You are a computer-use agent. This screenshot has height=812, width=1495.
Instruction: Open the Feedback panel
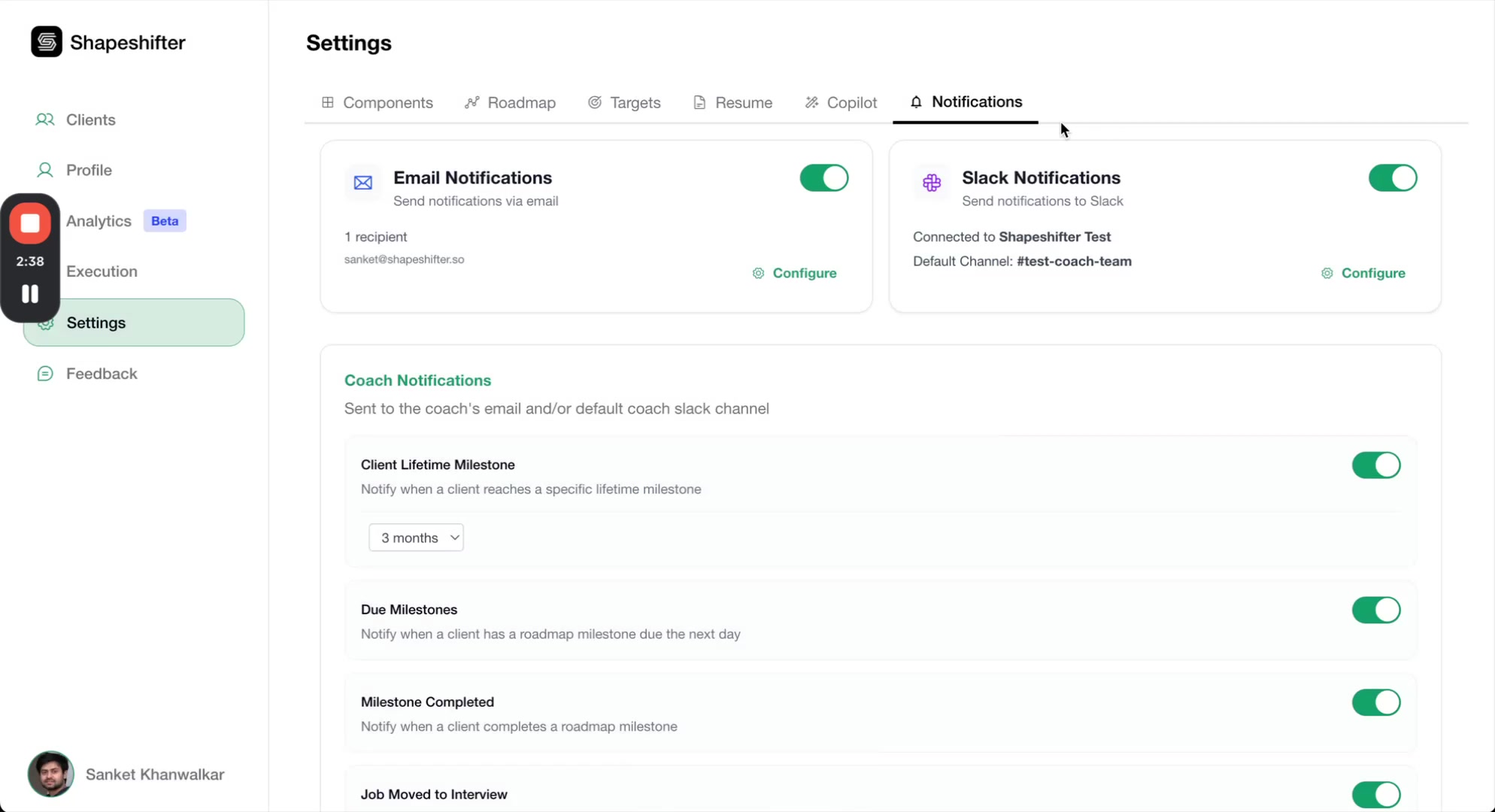click(102, 374)
